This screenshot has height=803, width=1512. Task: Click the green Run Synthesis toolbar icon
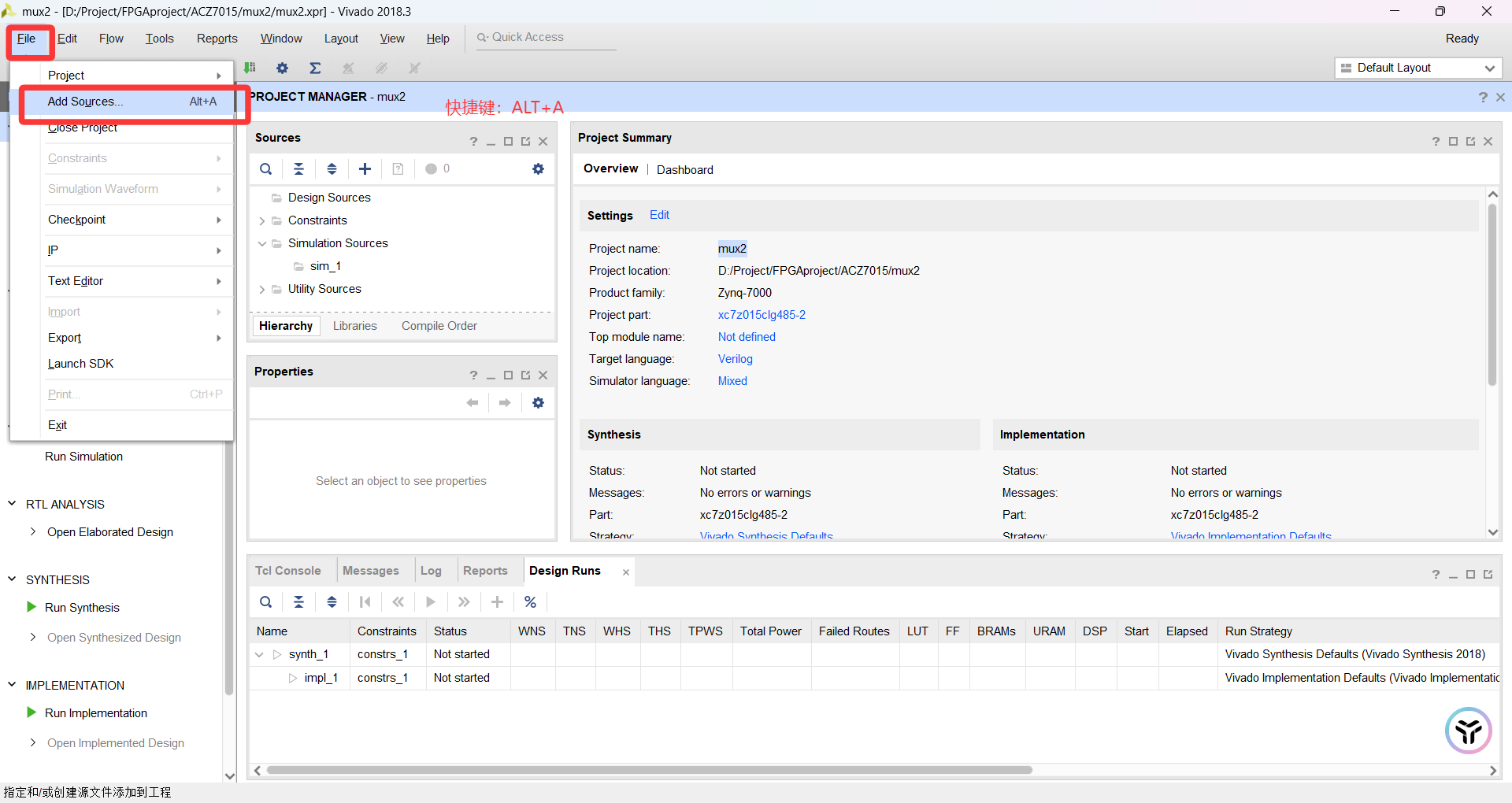click(x=250, y=68)
